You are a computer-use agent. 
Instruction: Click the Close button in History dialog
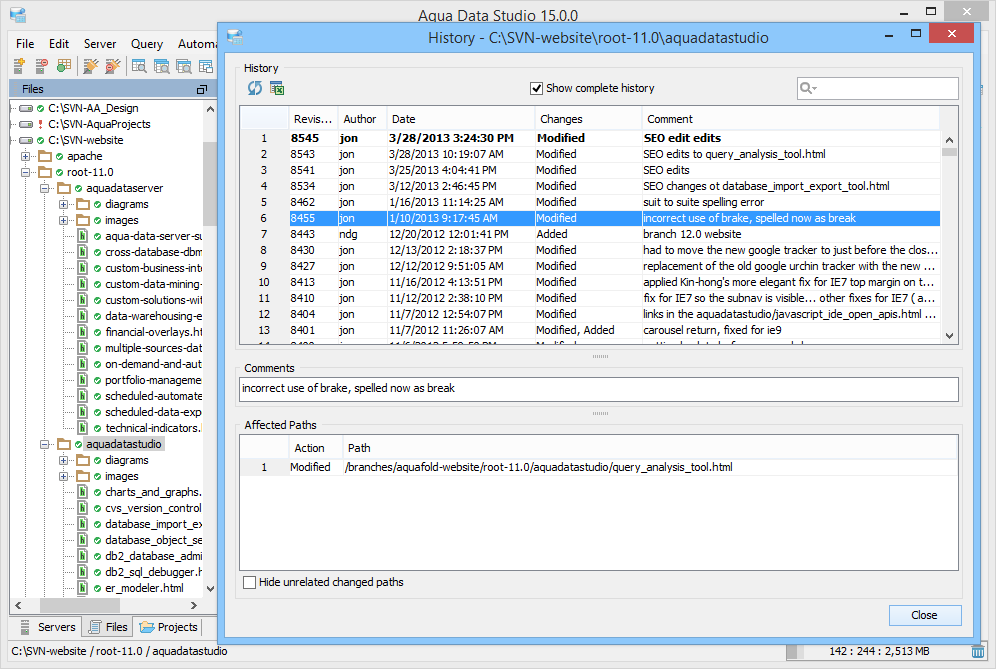[924, 615]
